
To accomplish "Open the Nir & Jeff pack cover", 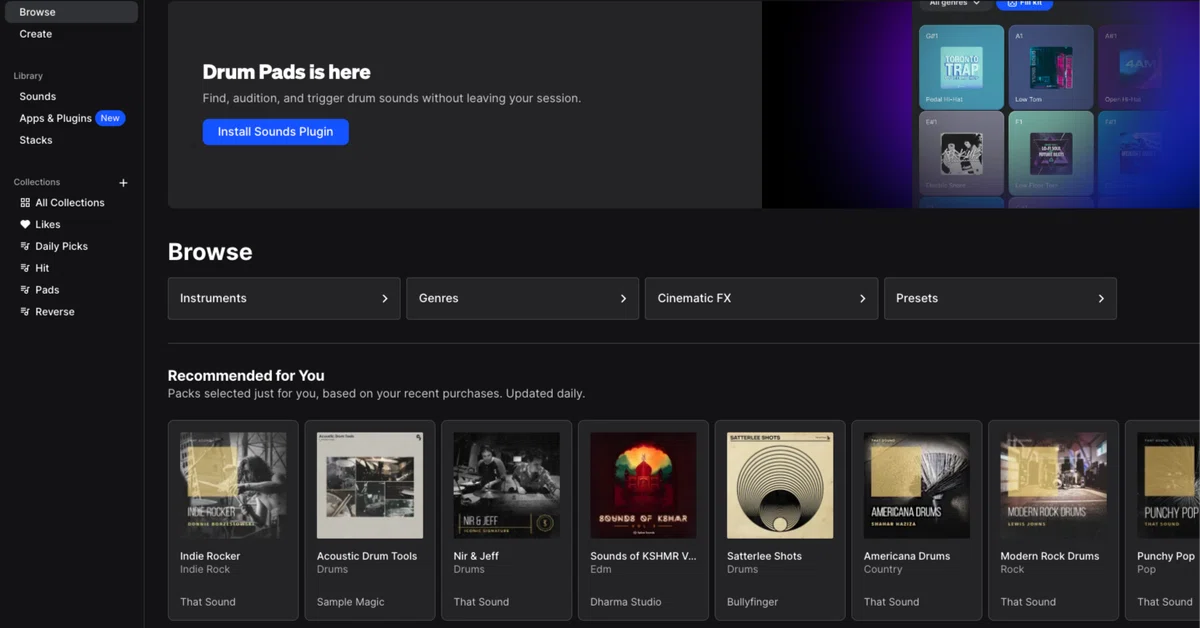I will [x=507, y=486].
